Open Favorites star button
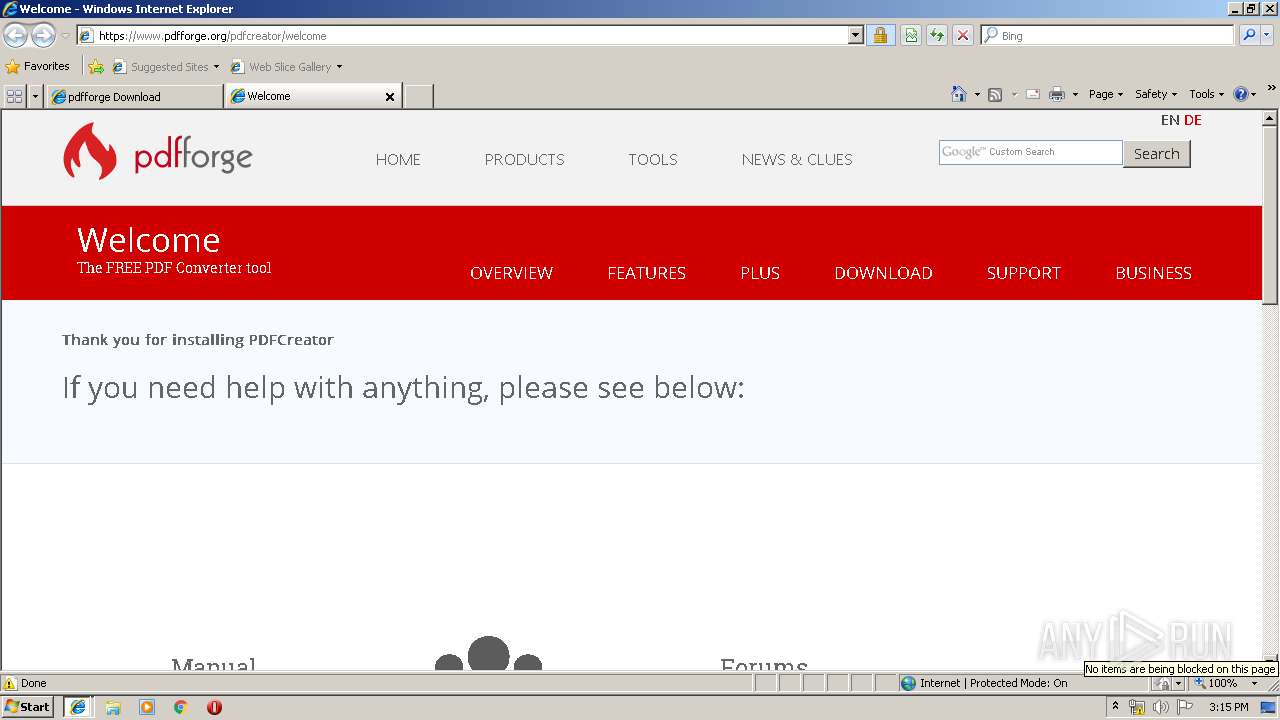The height and width of the screenshot is (720, 1280). coord(38,67)
